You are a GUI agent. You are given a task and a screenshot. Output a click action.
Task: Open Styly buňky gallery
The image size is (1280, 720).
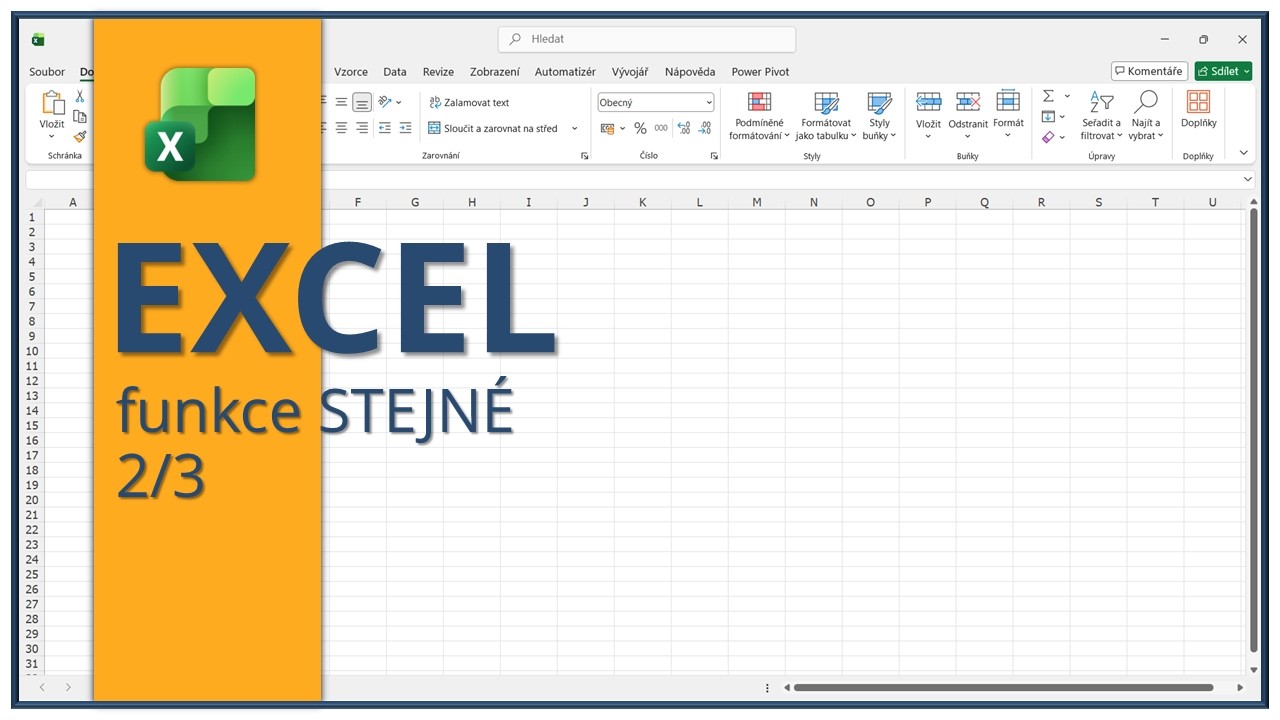coord(879,116)
